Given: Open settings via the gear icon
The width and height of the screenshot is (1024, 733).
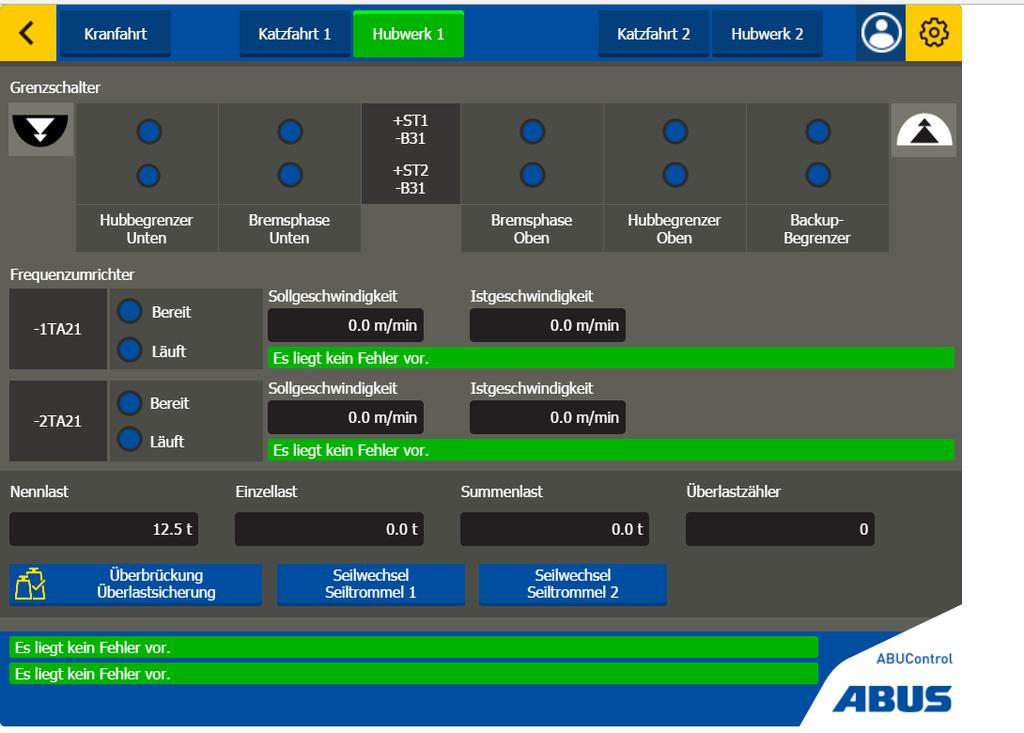Looking at the screenshot, I should (934, 33).
